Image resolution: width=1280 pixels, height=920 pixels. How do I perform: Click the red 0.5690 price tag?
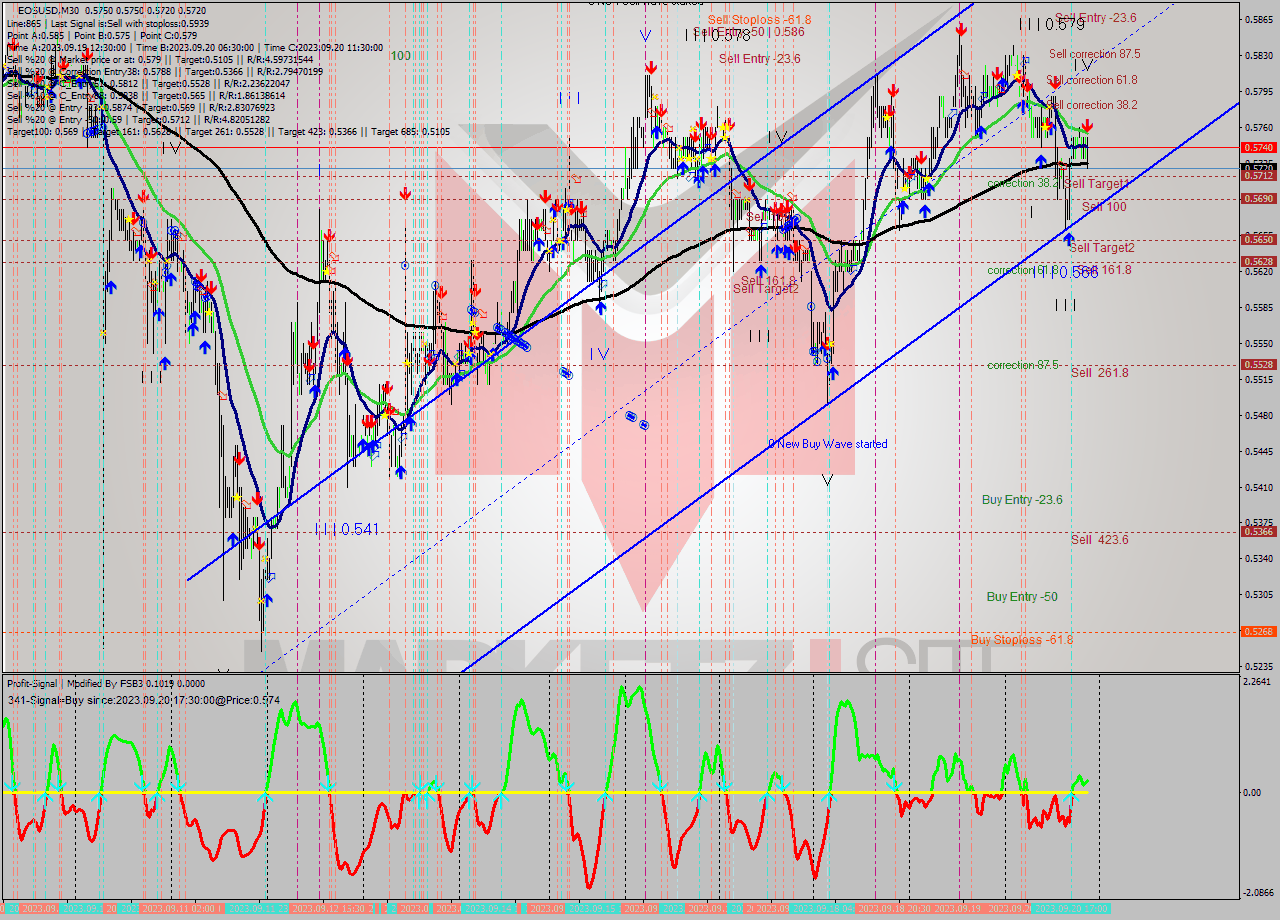tap(1258, 198)
